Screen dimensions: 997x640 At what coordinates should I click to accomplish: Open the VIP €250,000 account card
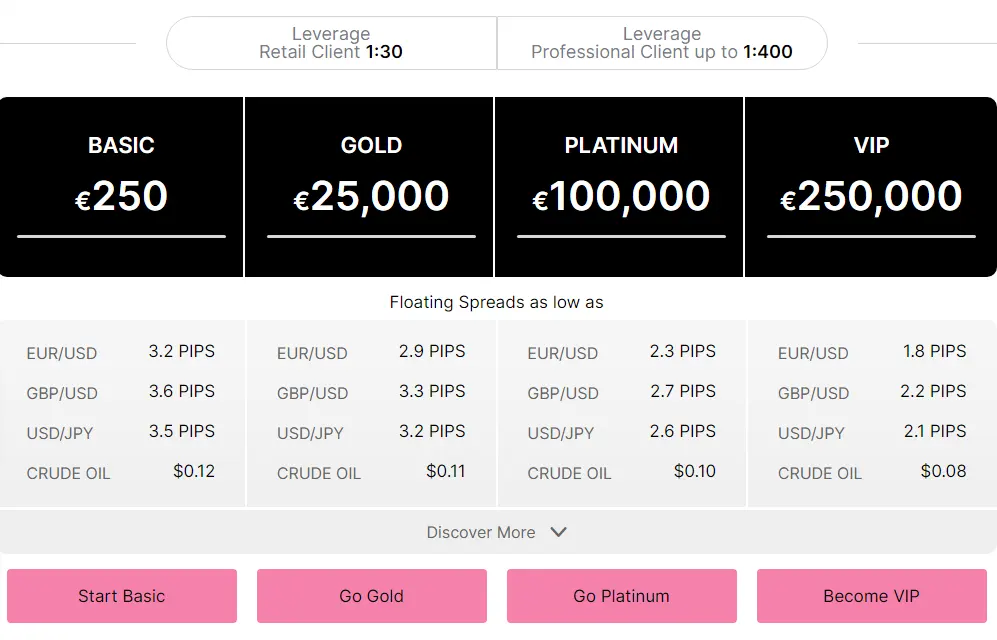click(x=871, y=186)
